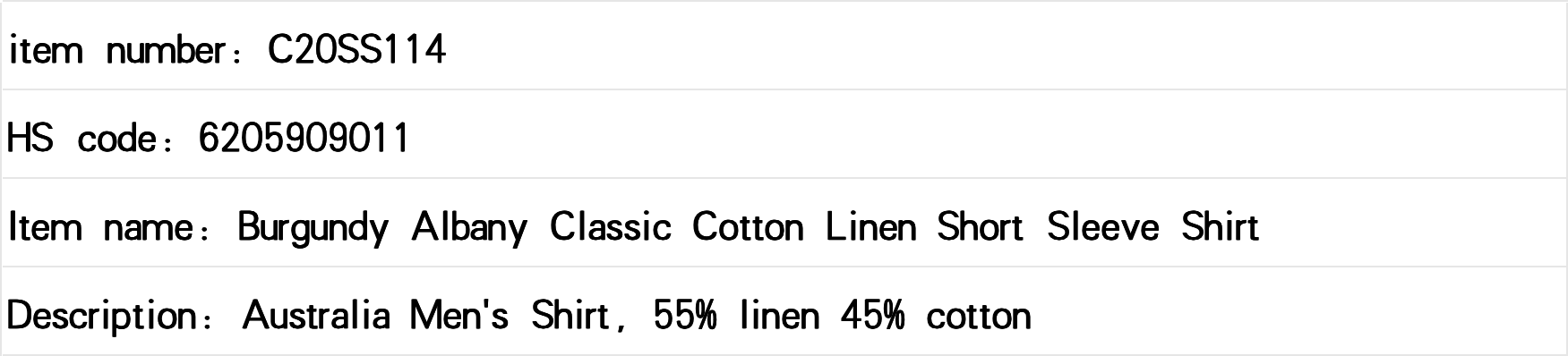
Task: Select the word Linen in item name
Action: click(871, 227)
